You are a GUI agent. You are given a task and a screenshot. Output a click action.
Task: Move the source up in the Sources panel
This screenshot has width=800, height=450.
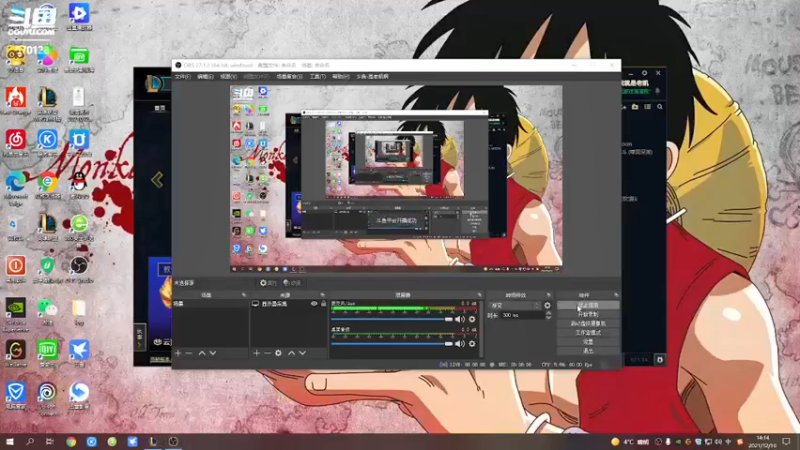click(291, 353)
